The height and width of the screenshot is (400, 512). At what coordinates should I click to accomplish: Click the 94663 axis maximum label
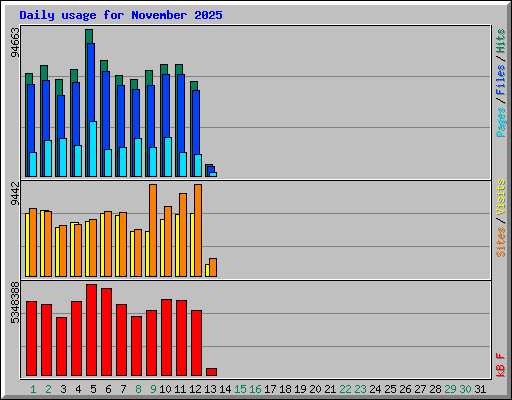point(15,43)
